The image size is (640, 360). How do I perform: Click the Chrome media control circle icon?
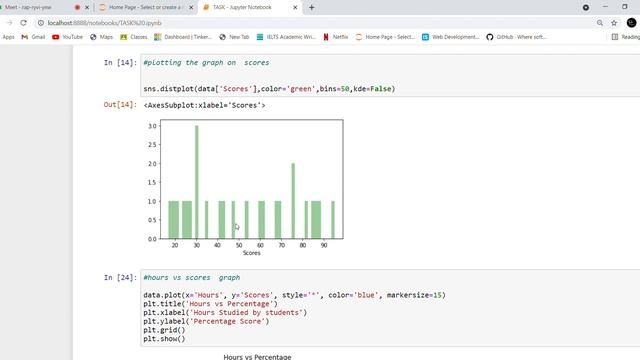(x=586, y=7)
